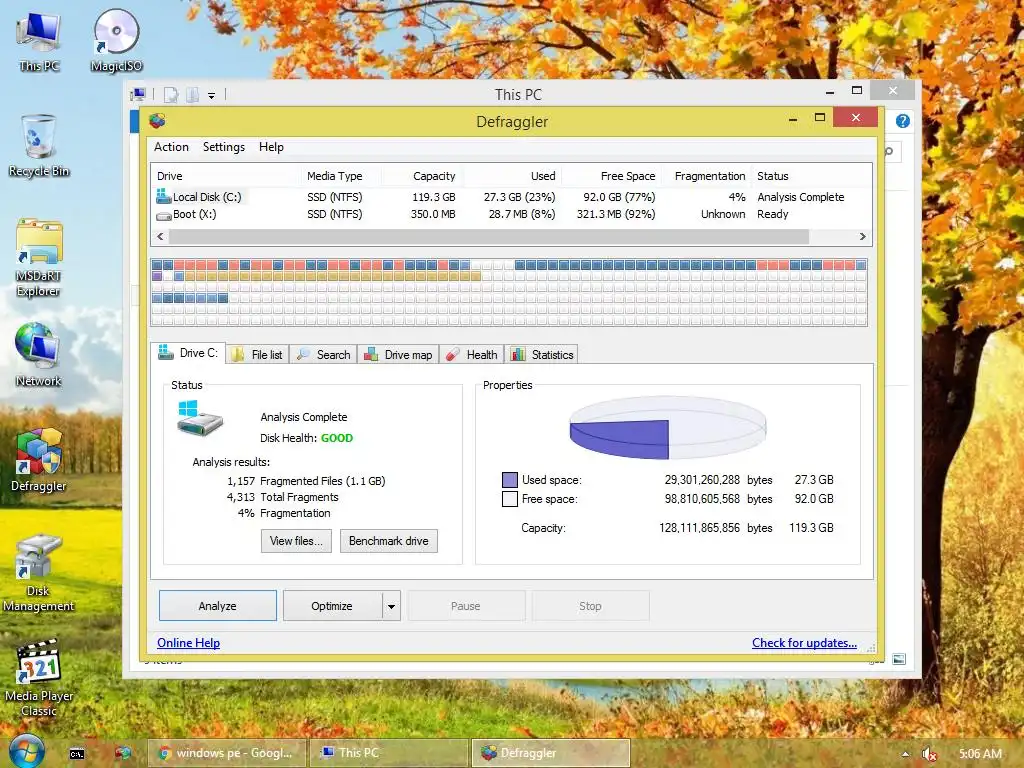Screen dimensions: 1024x768
Task: Launch MSDaRT Explorer desktop shortcut
Action: point(39,258)
